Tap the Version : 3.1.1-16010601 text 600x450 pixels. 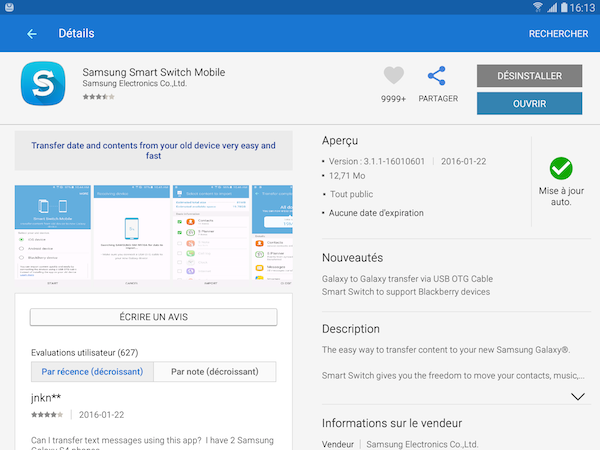coord(377,161)
